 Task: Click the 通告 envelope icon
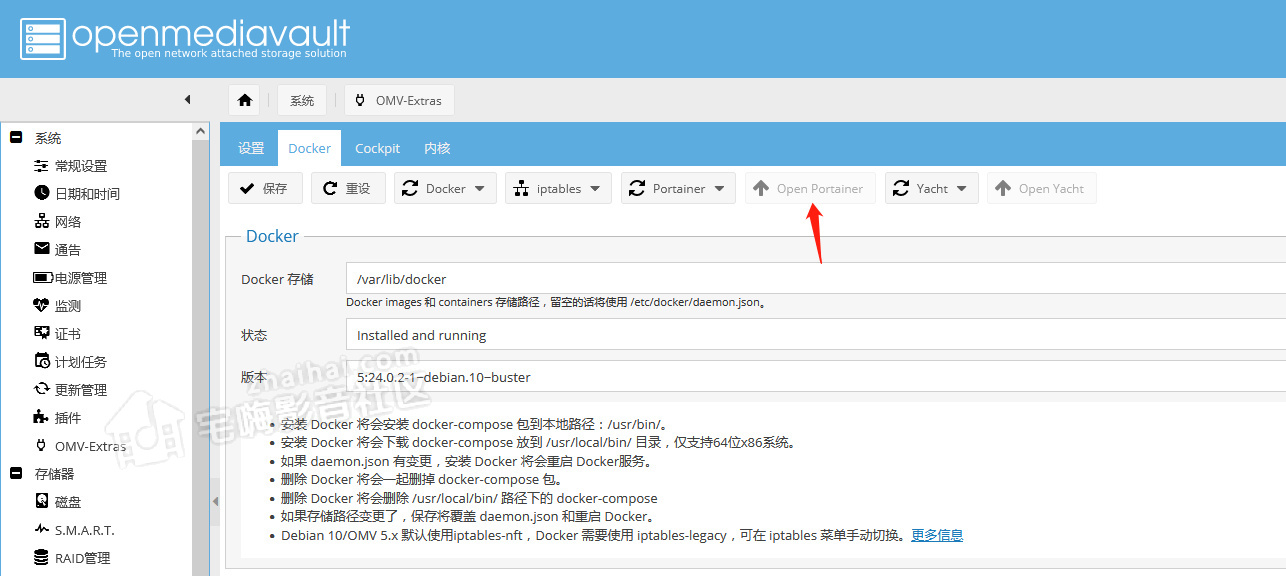point(41,249)
